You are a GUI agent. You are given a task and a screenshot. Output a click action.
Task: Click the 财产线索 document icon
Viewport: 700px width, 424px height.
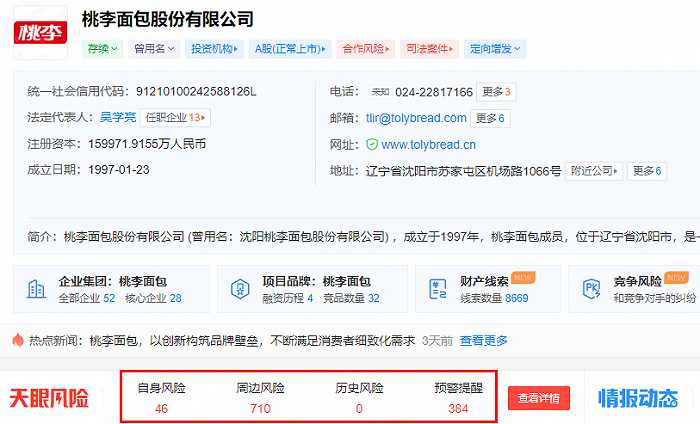(438, 289)
